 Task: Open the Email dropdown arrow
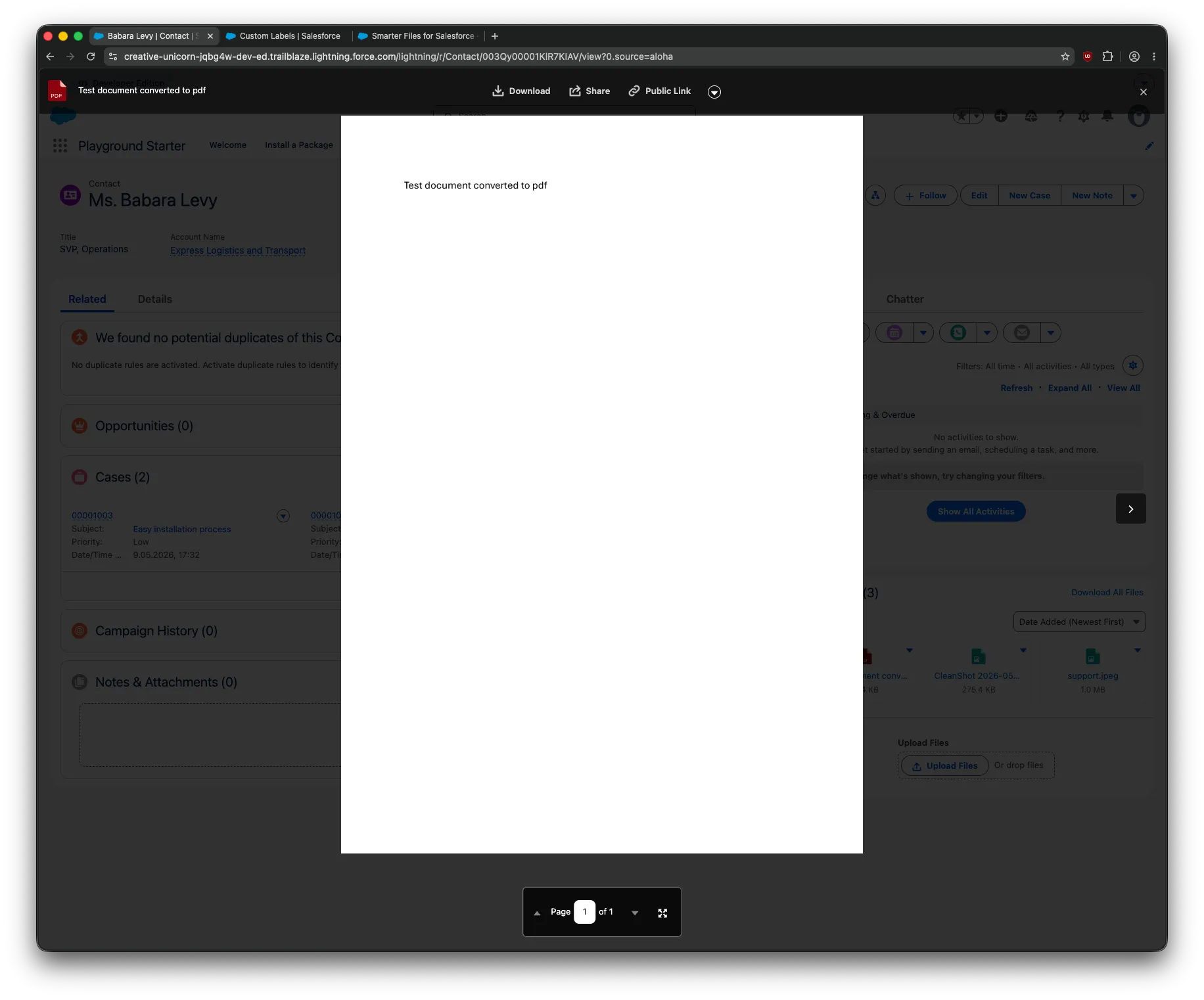1051,332
